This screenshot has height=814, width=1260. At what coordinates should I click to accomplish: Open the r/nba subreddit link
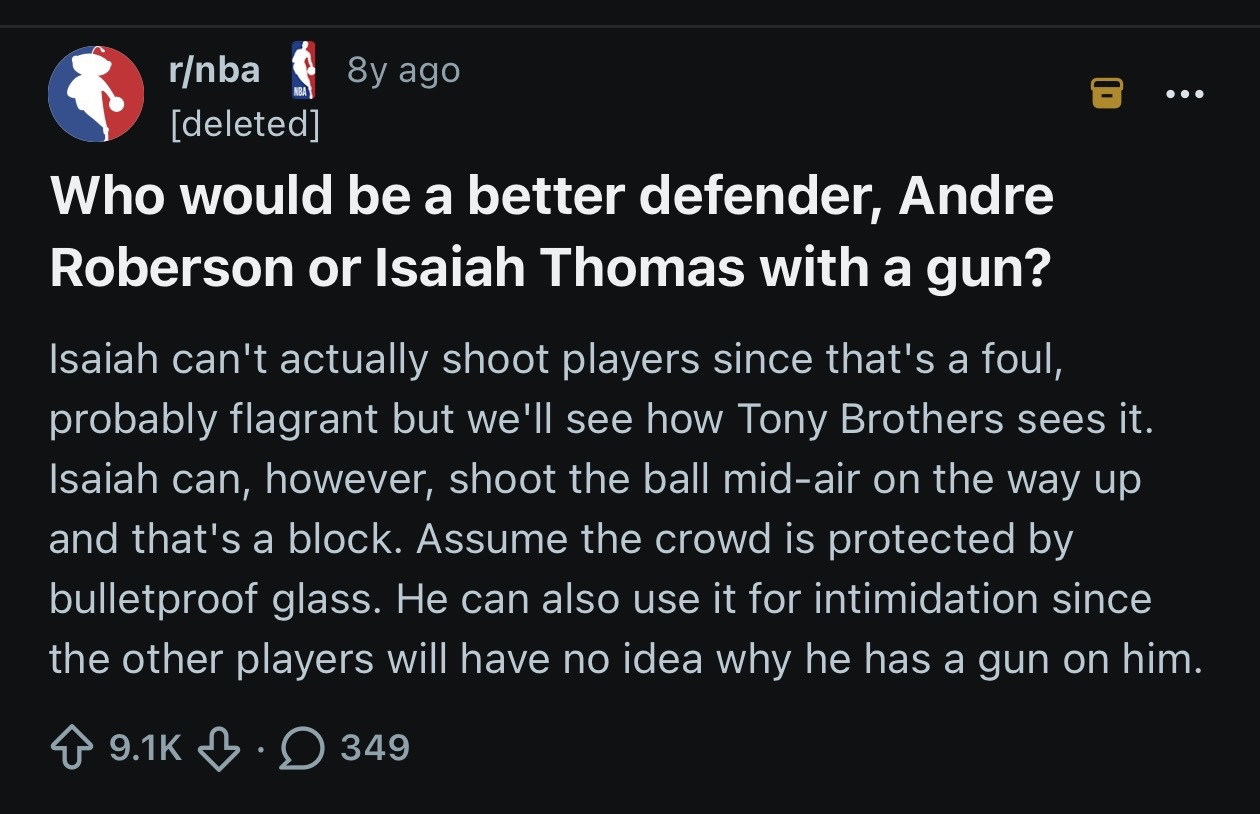(x=214, y=70)
